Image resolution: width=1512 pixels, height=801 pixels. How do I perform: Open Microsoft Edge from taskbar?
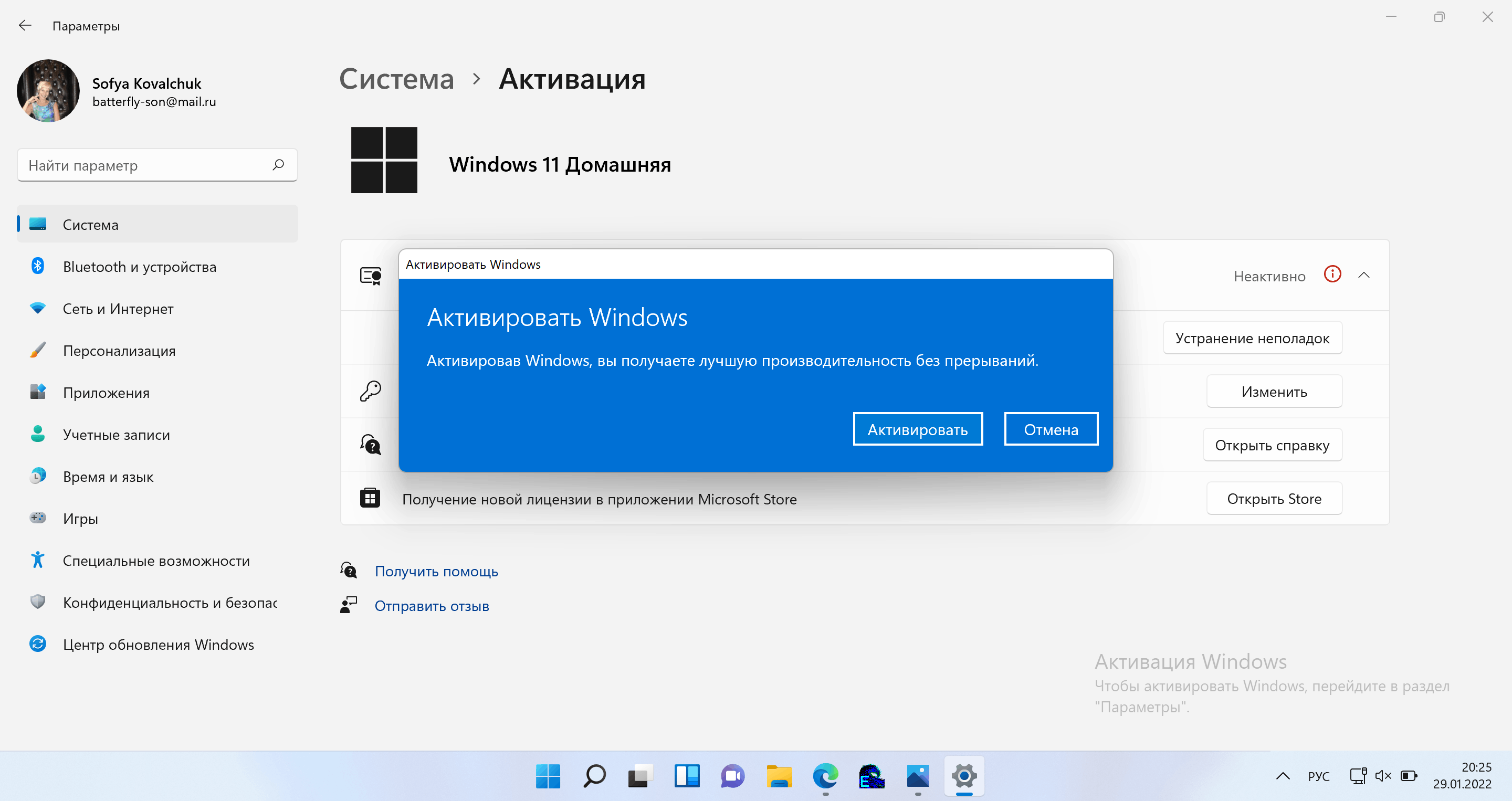tap(825, 776)
